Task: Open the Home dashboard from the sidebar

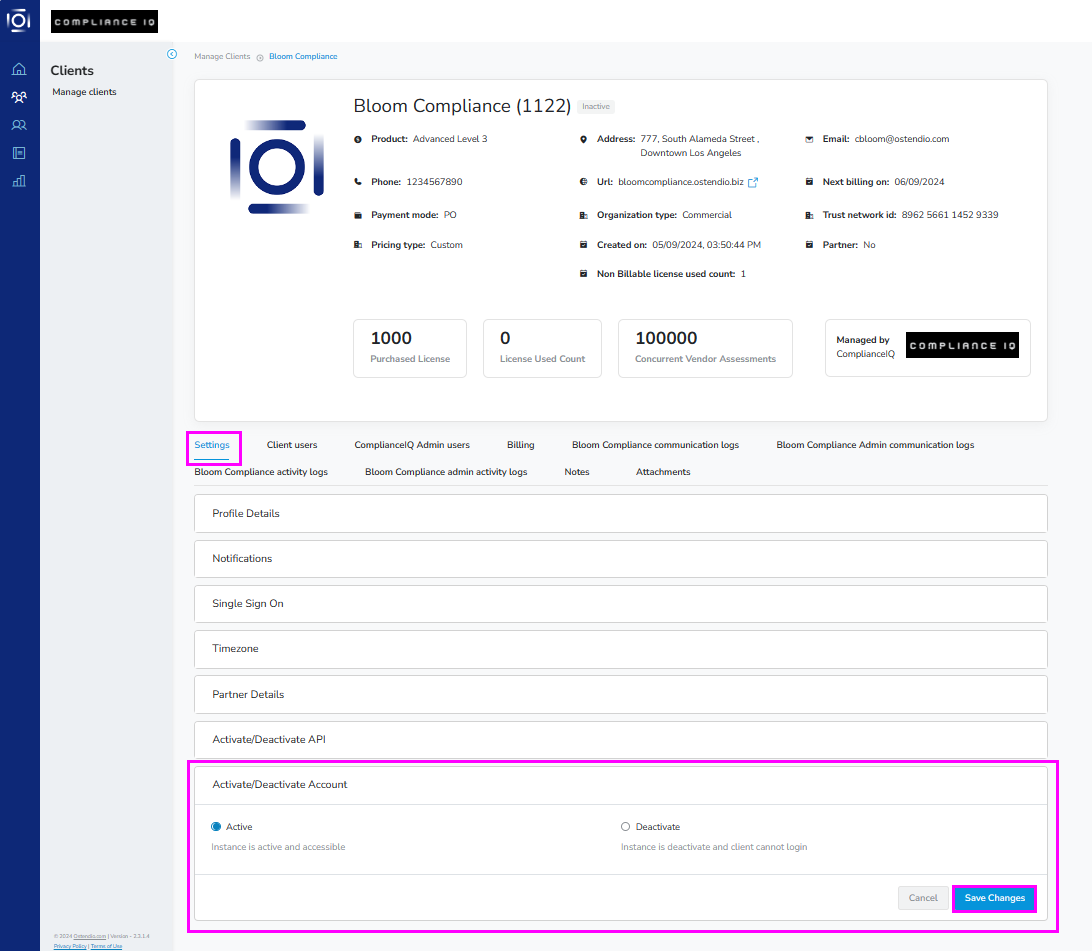Action: click(x=20, y=69)
